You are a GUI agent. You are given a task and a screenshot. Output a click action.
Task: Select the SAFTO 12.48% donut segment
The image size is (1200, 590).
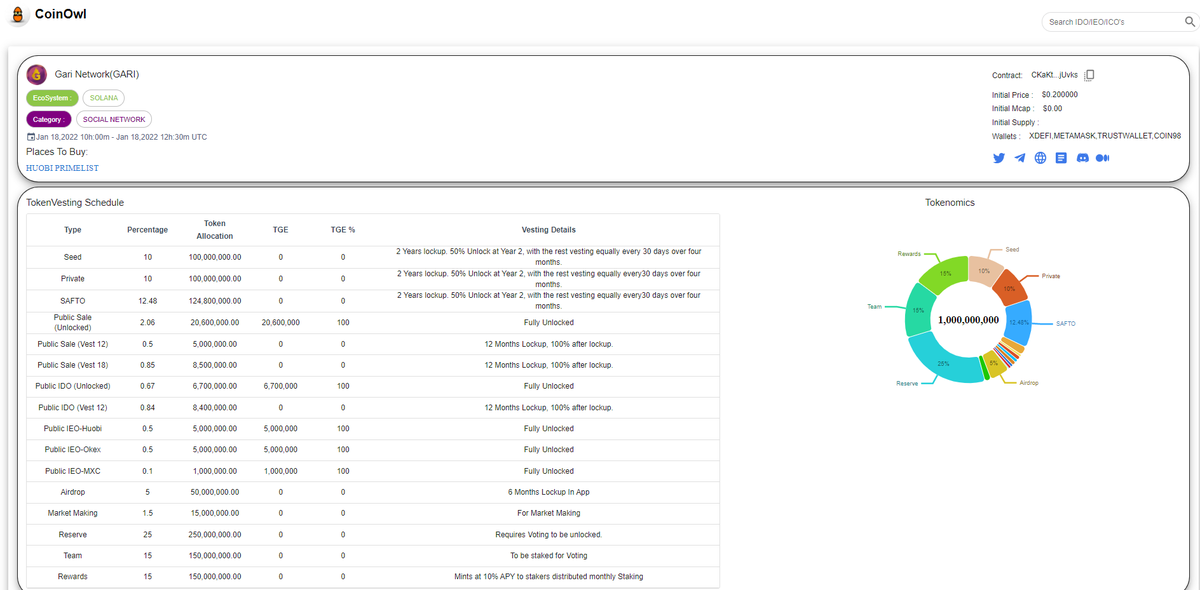(1018, 321)
